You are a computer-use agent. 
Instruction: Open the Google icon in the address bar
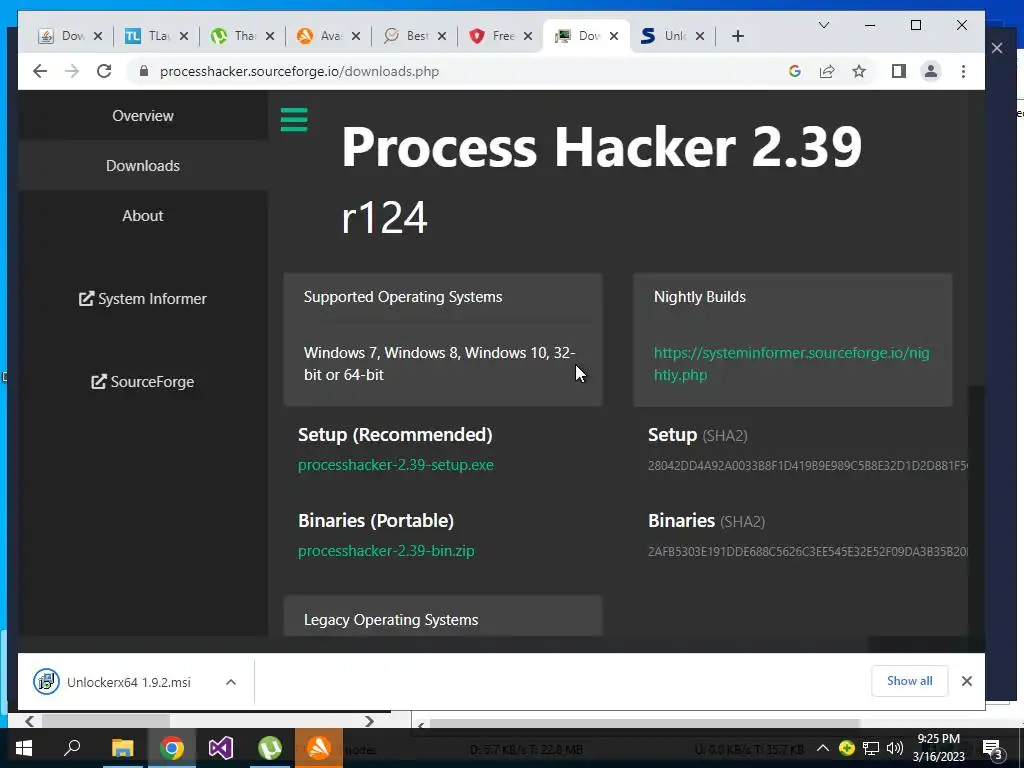[795, 71]
